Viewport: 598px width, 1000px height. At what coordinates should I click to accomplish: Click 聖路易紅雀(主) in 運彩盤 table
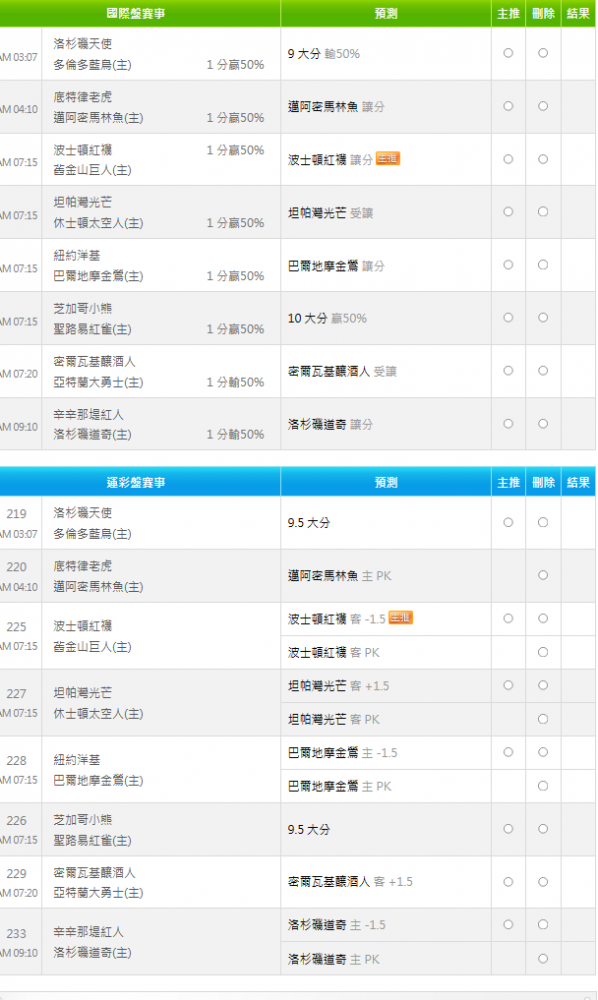(x=92, y=841)
